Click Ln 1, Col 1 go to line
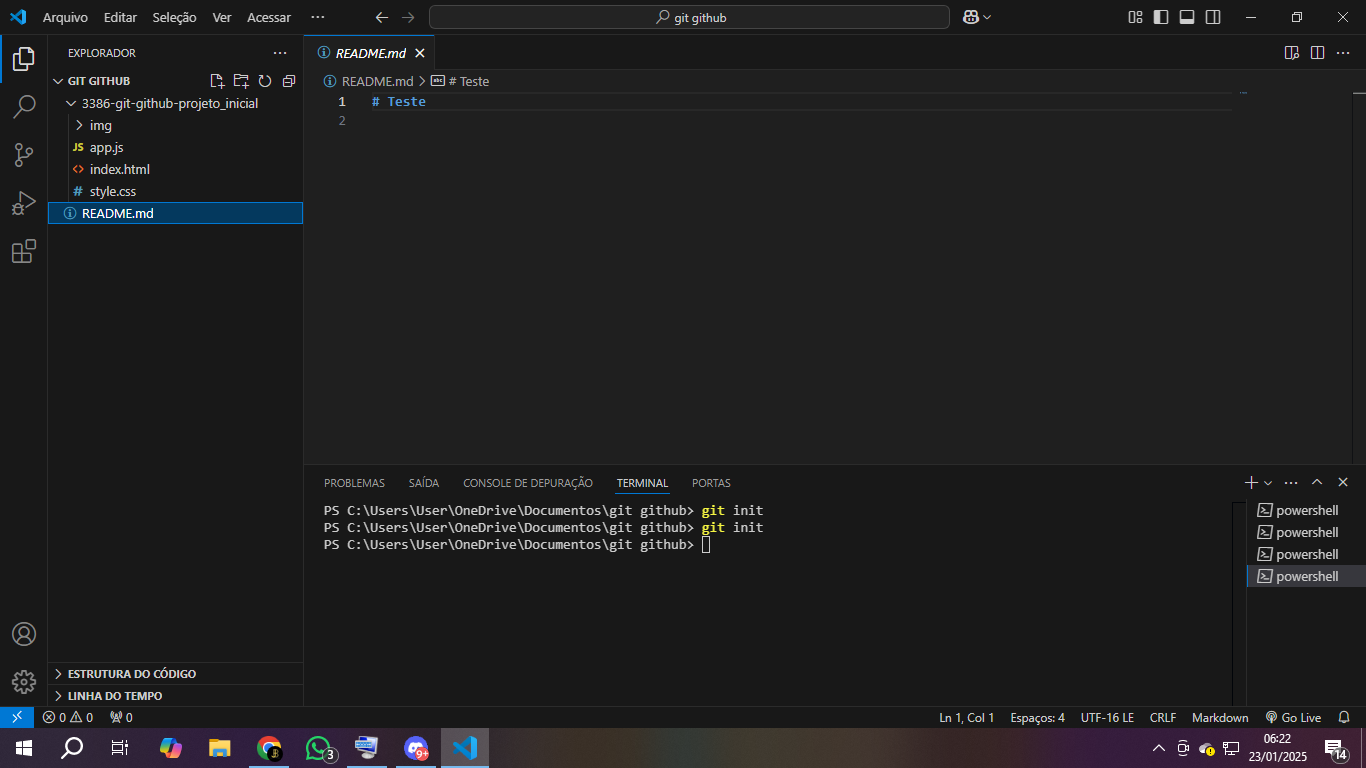Screen dimensions: 1366x768 click(x=966, y=717)
